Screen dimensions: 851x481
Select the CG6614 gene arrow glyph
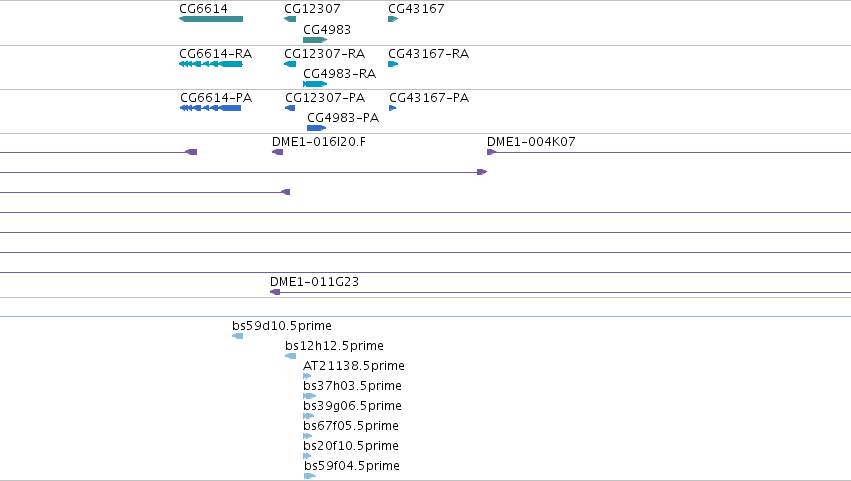211,19
